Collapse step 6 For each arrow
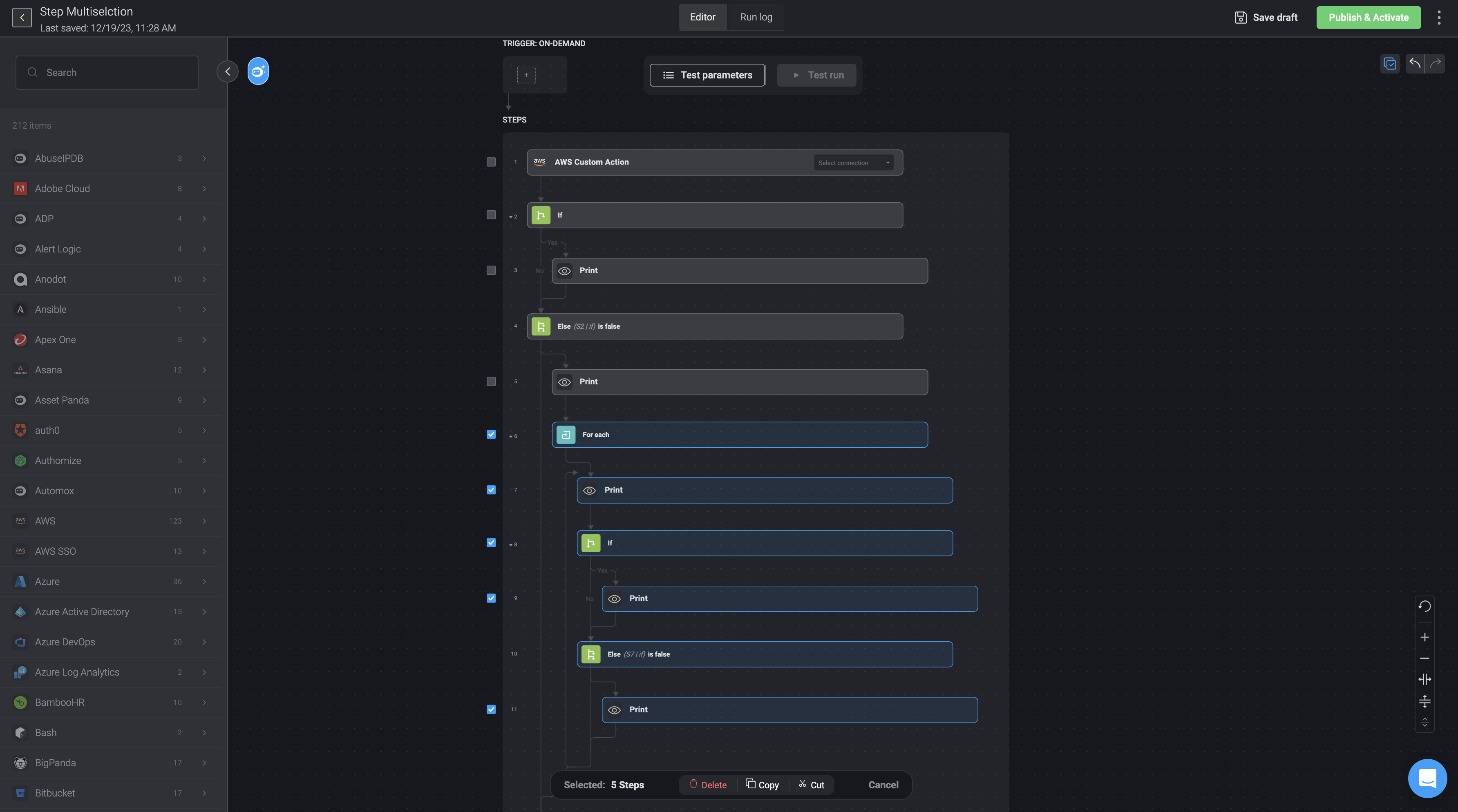Image resolution: width=1458 pixels, height=812 pixels. [x=510, y=436]
